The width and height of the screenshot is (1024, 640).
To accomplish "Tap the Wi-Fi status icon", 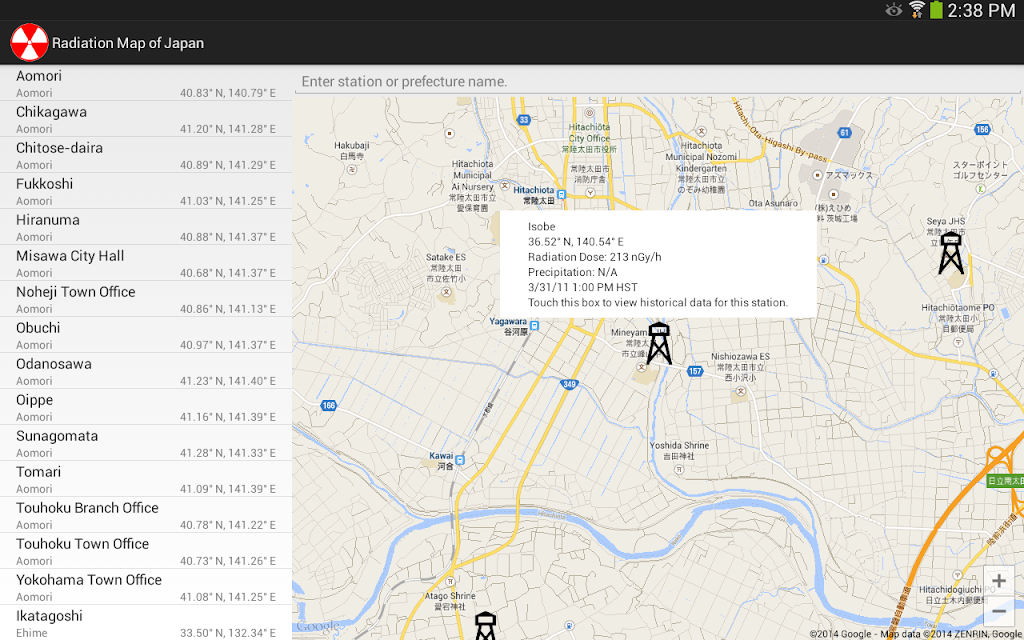I will [x=917, y=10].
